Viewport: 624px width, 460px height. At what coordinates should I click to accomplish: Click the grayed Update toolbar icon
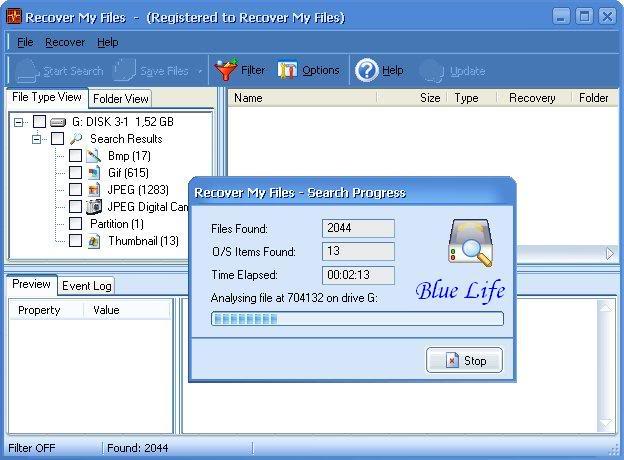431,71
